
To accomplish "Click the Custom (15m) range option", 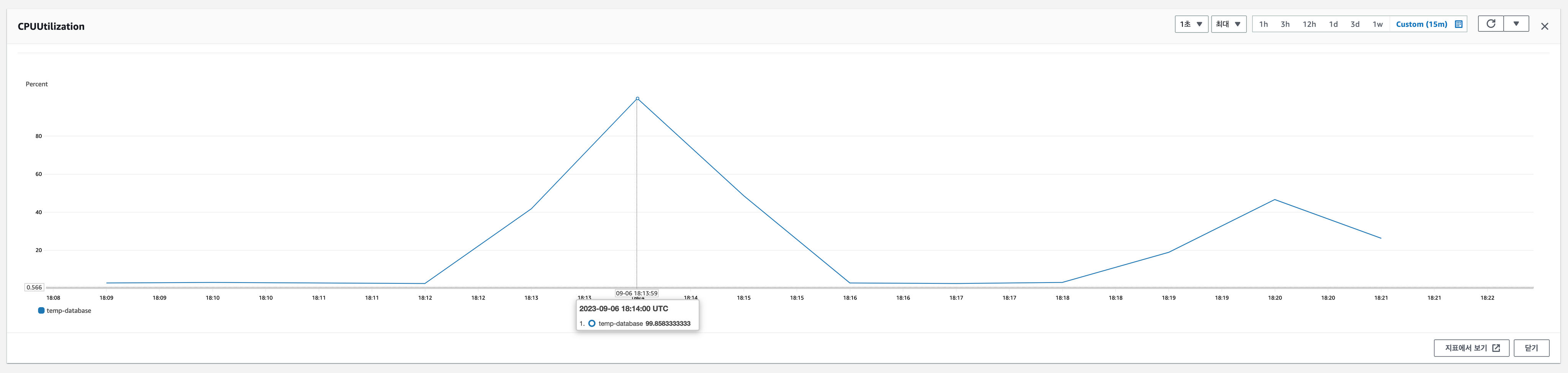I will 1421,25.
